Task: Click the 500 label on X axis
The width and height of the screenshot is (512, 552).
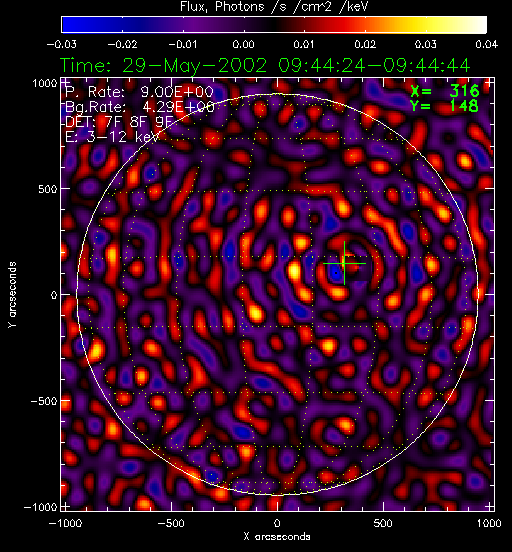Action: [x=383, y=523]
